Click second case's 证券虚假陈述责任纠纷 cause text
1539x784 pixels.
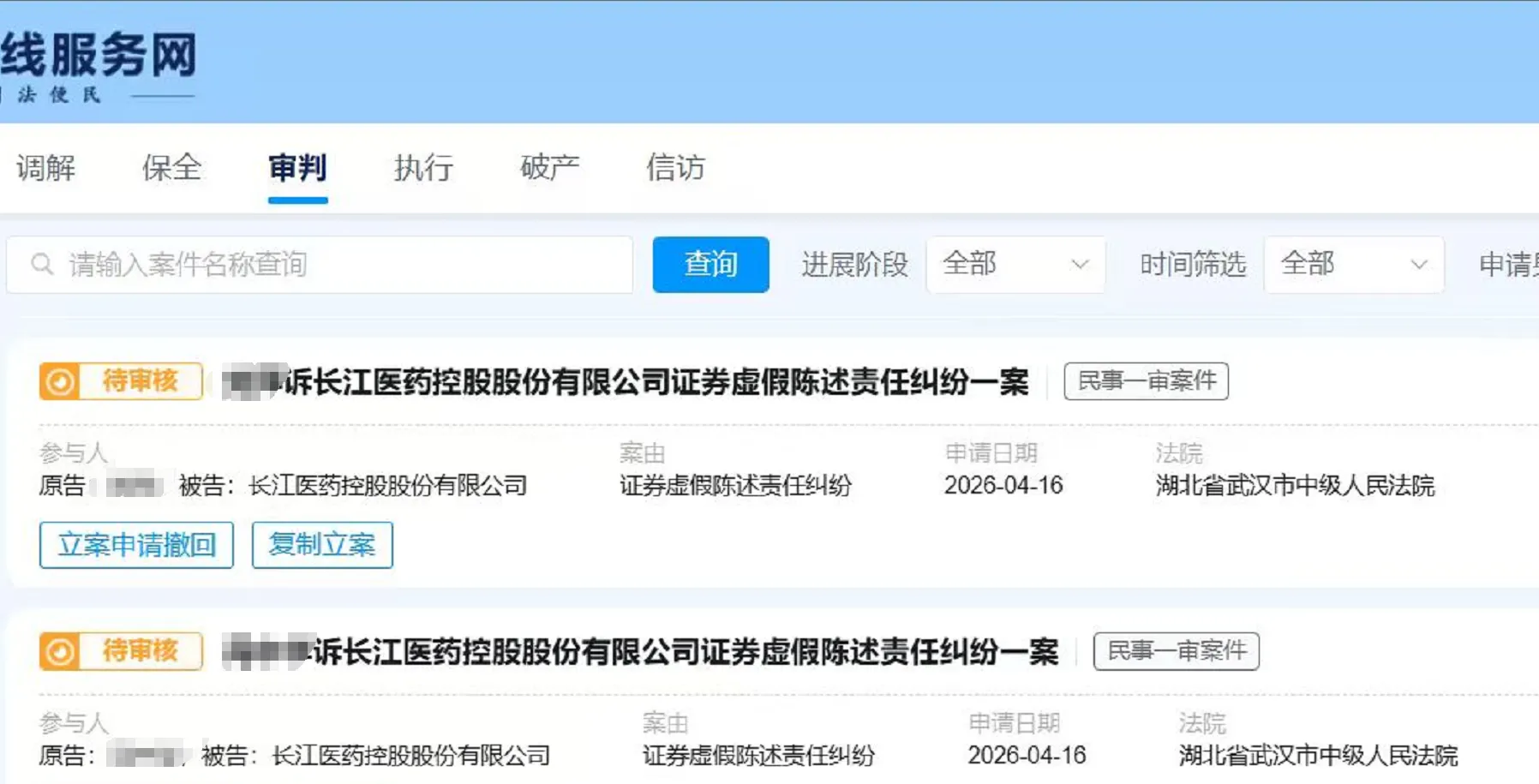[758, 756]
